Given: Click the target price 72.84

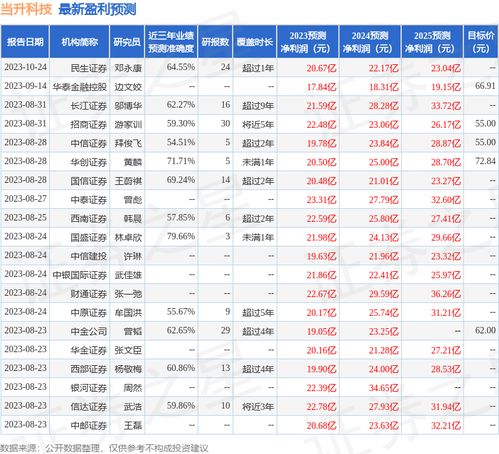Looking at the screenshot, I should (485, 161).
